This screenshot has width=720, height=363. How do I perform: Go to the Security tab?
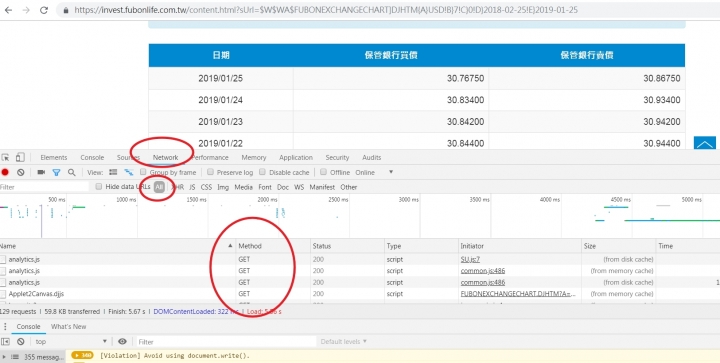338,157
